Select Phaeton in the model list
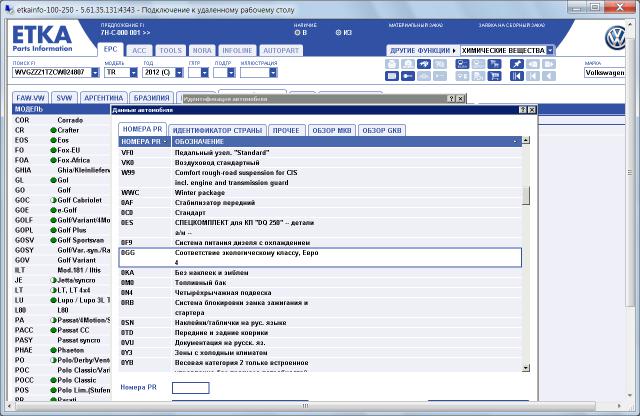 61,350
